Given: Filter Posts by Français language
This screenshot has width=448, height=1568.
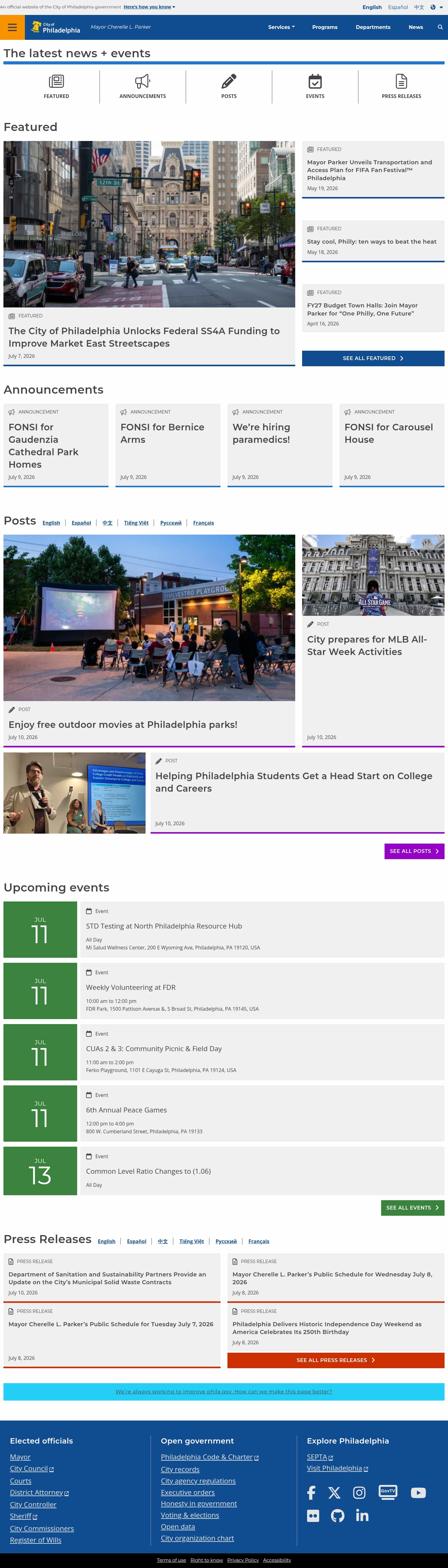Looking at the screenshot, I should pos(203,523).
